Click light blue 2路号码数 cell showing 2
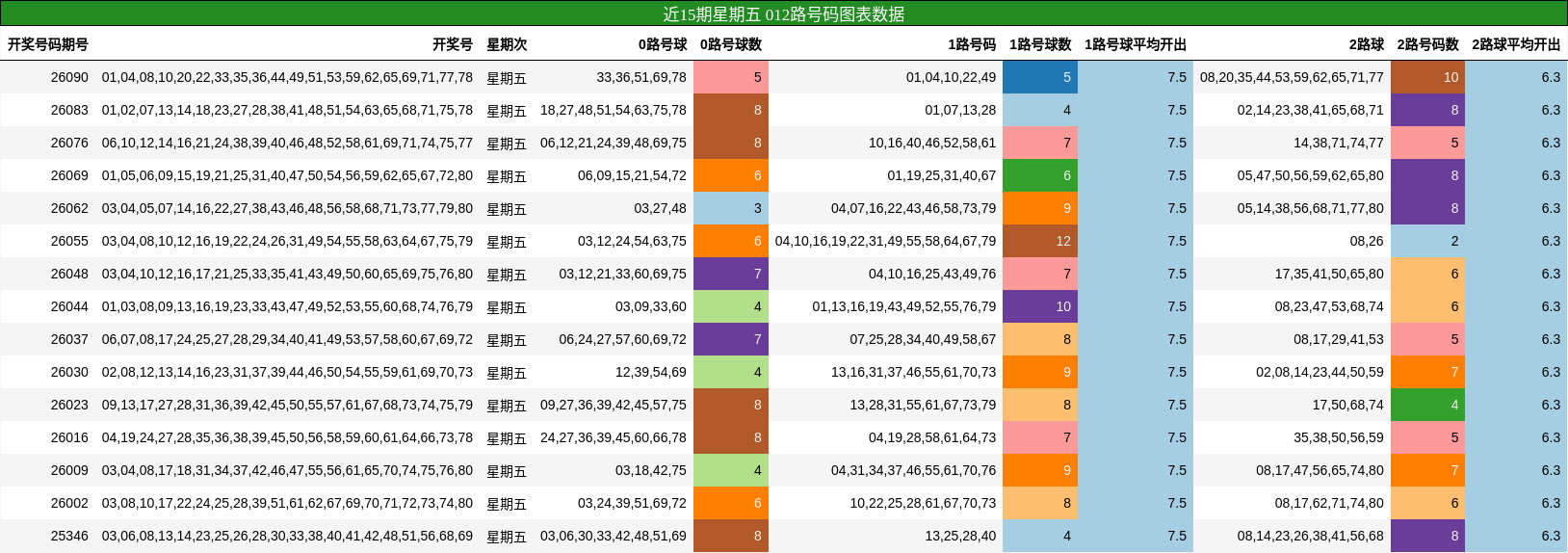Image resolution: width=1568 pixels, height=553 pixels. 1428,241
